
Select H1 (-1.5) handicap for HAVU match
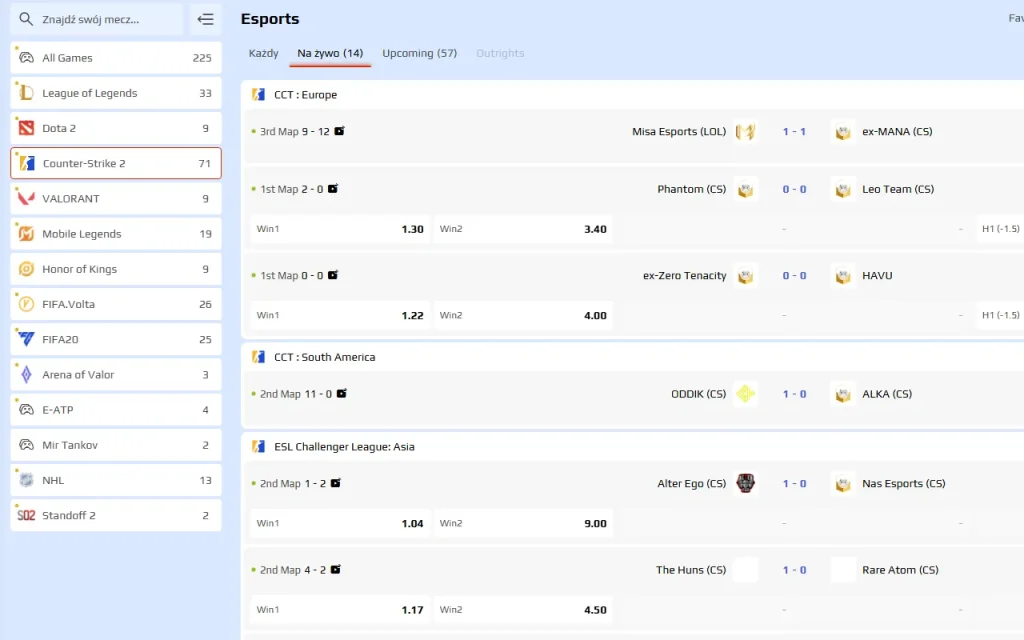point(1000,315)
